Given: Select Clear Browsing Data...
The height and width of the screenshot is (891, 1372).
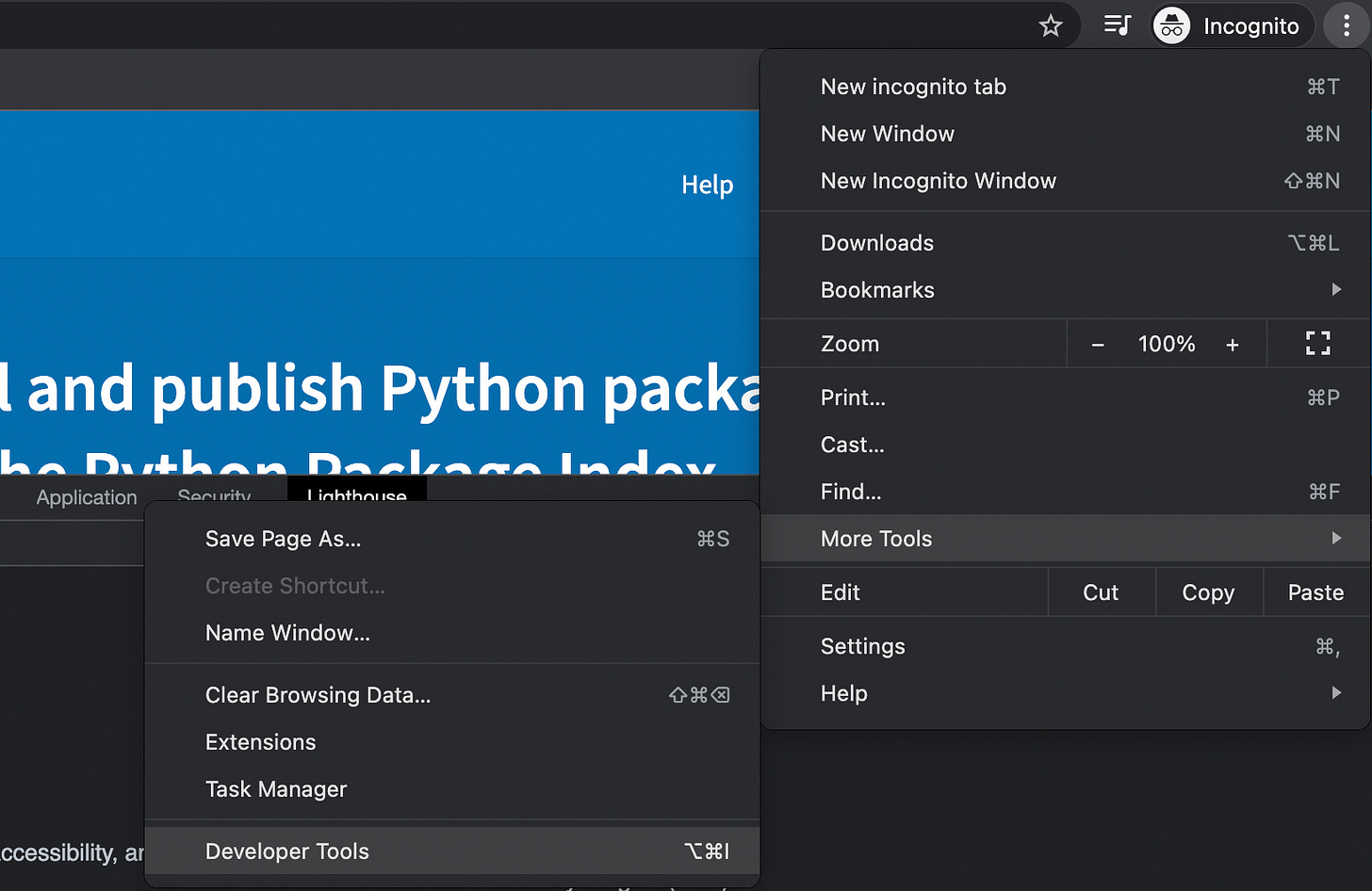Looking at the screenshot, I should click(x=452, y=695).
